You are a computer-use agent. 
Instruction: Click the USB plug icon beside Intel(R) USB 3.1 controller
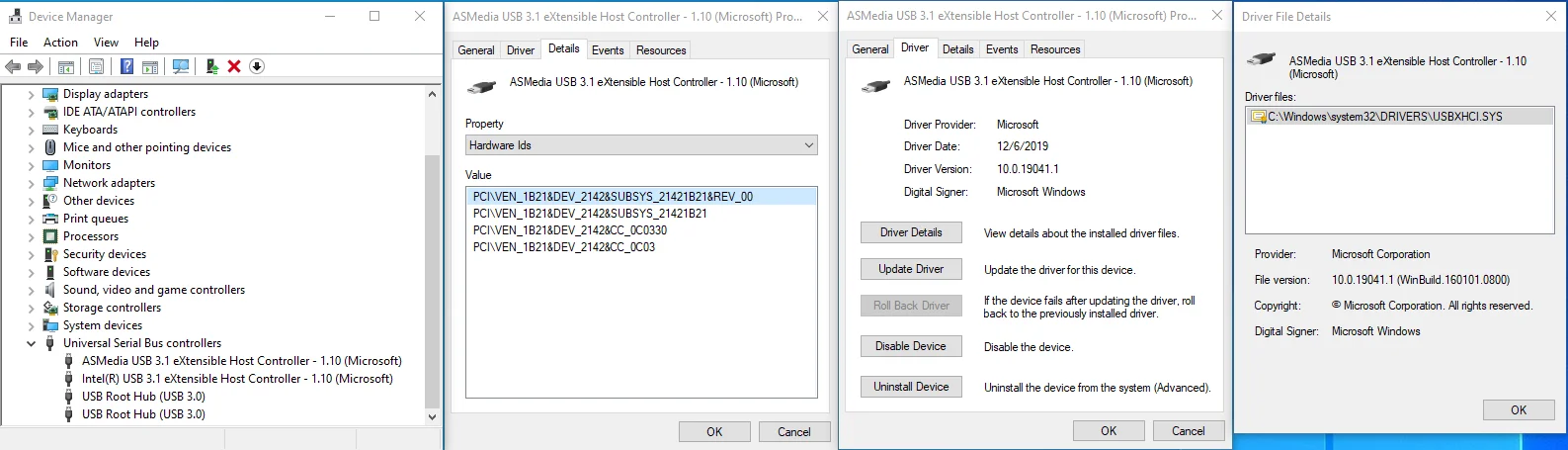coord(69,379)
